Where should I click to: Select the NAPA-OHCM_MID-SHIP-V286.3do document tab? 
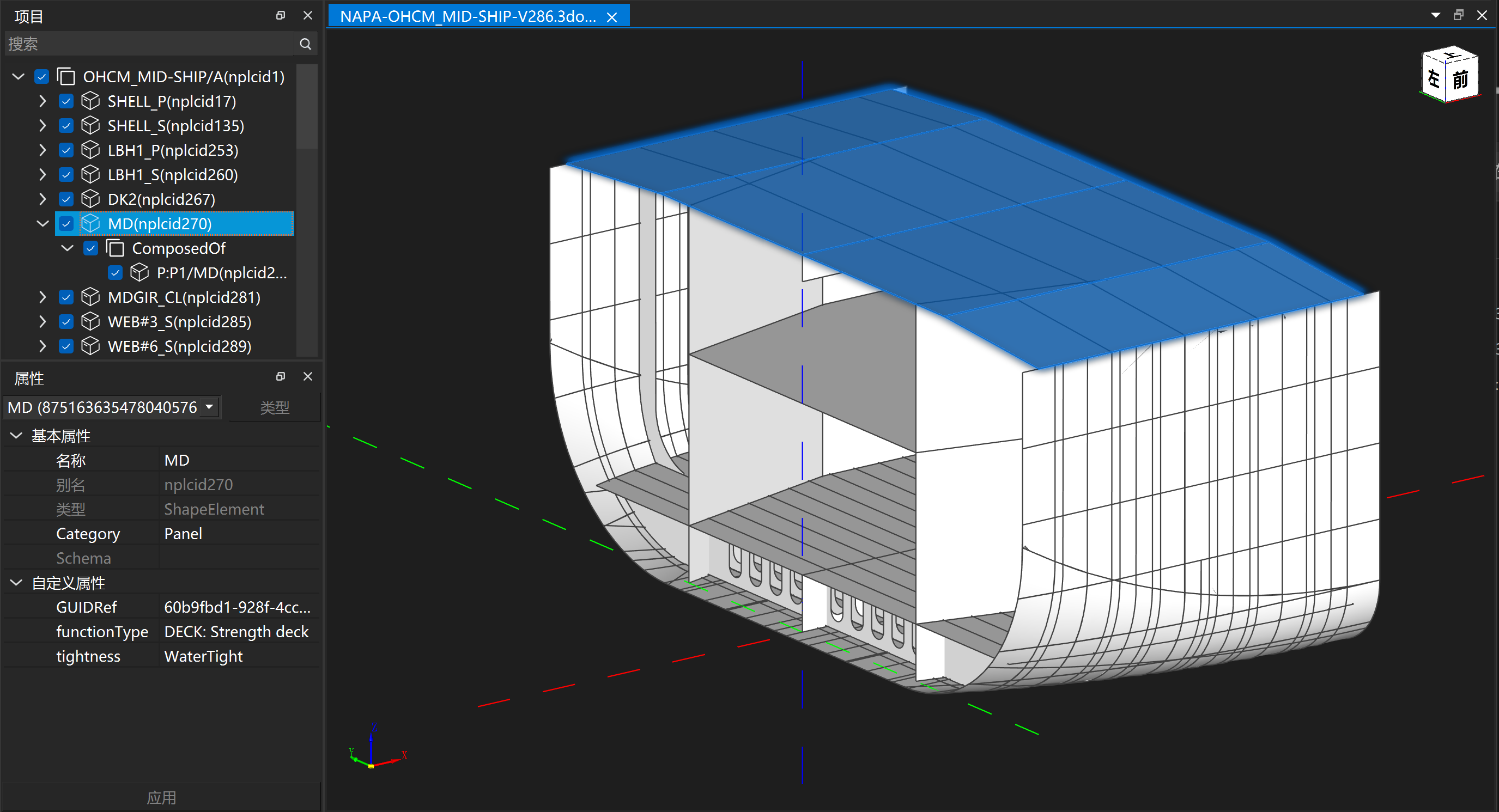(x=468, y=16)
